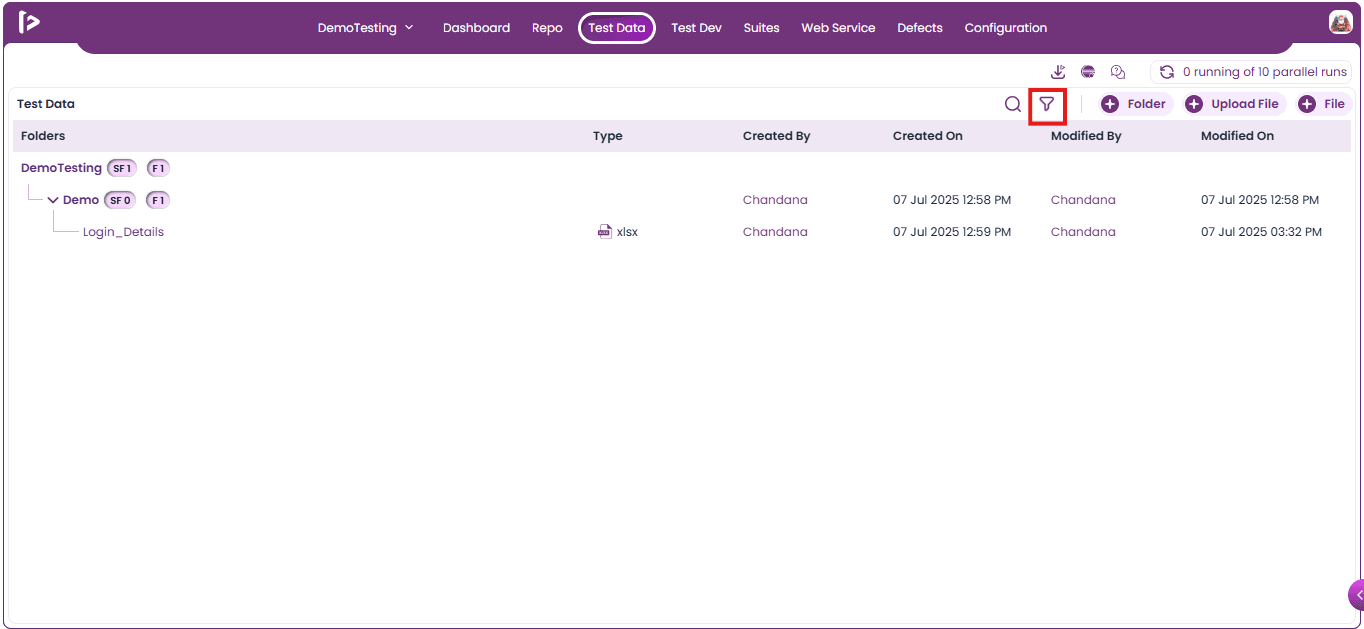1364x629 pixels.
Task: Collapse the Demo folder chevron
Action: 53,200
